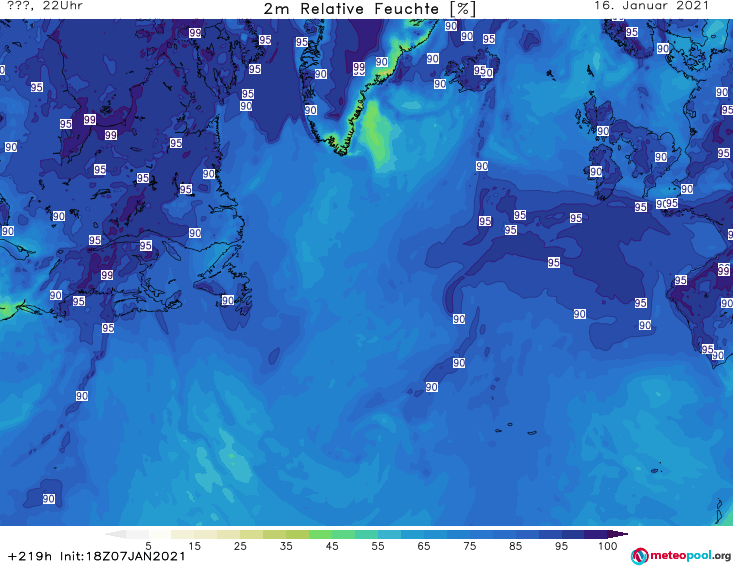Click Ireland on the humidity map

(x=604, y=171)
